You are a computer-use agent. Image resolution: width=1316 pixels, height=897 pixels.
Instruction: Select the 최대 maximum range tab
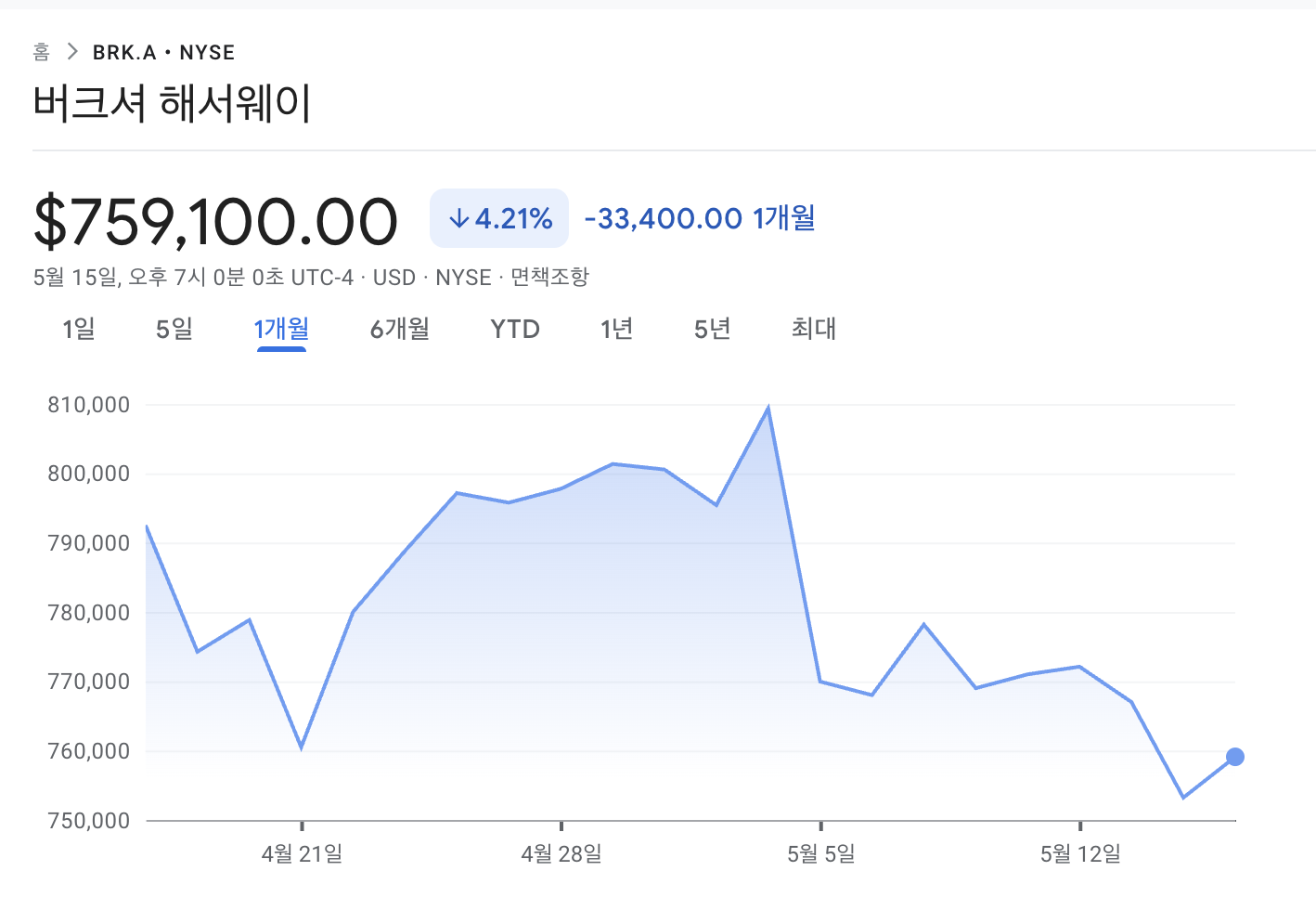pos(814,329)
